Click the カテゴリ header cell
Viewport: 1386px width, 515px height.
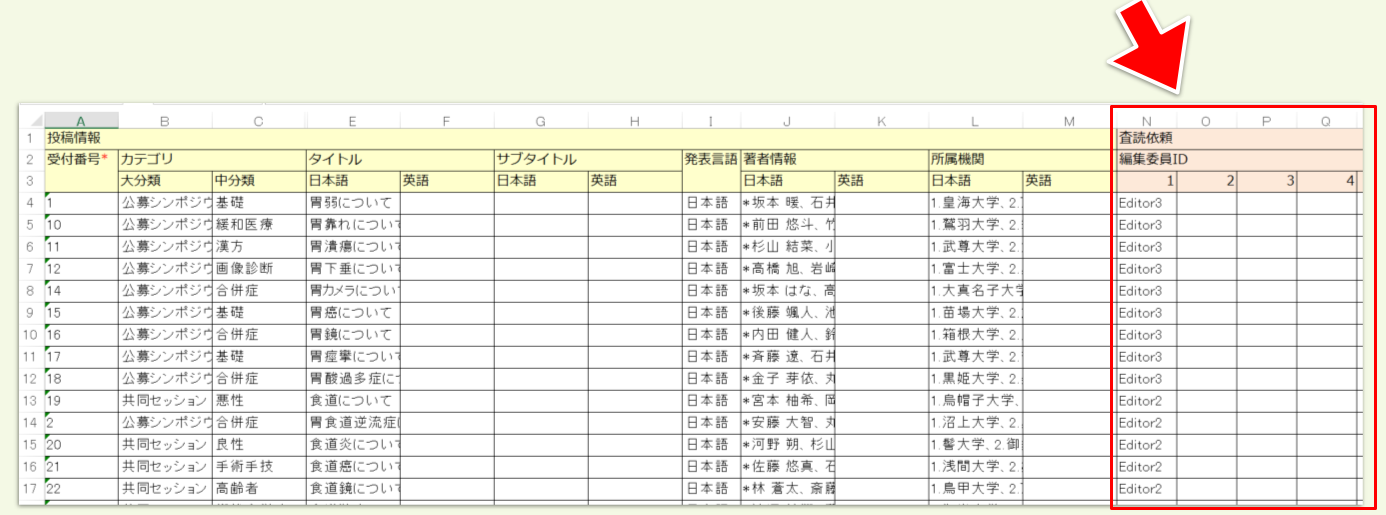point(212,160)
